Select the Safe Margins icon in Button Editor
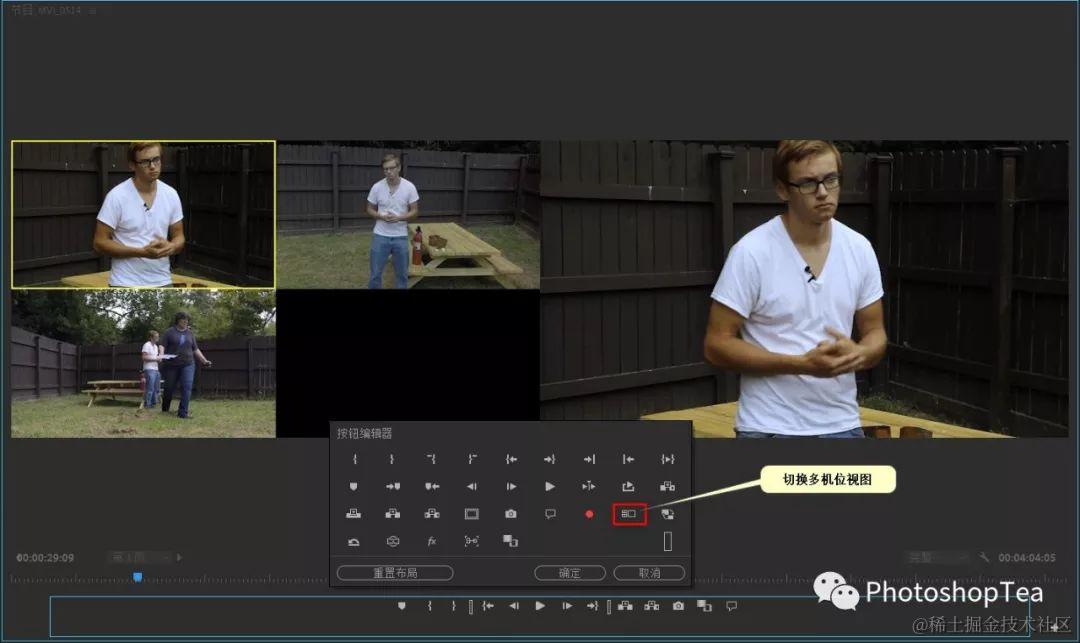 click(x=471, y=514)
